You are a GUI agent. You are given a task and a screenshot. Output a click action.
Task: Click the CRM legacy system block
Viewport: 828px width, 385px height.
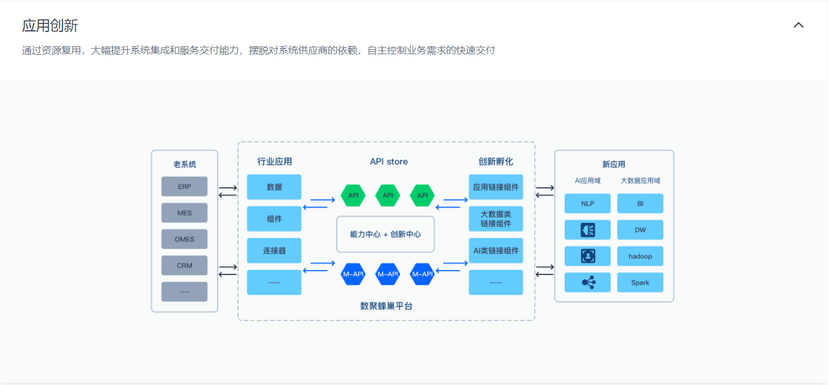184,266
